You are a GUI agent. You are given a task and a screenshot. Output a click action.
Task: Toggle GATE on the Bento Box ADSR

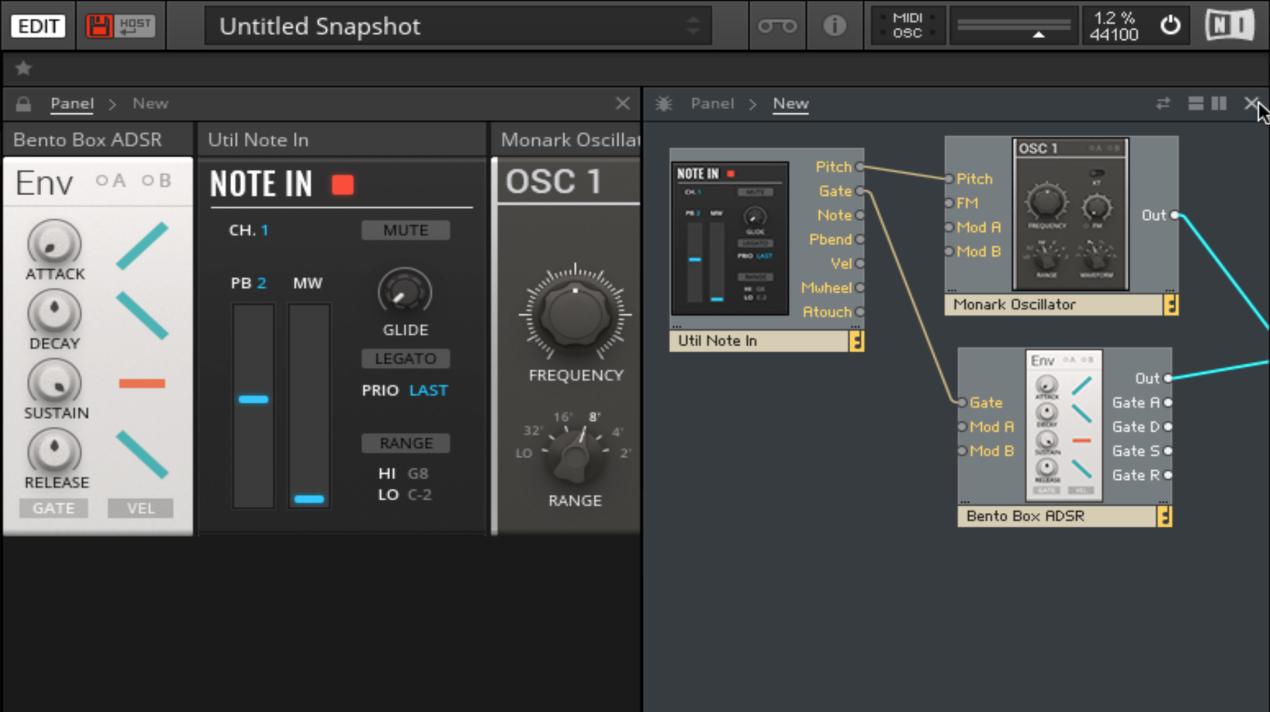[x=53, y=507]
